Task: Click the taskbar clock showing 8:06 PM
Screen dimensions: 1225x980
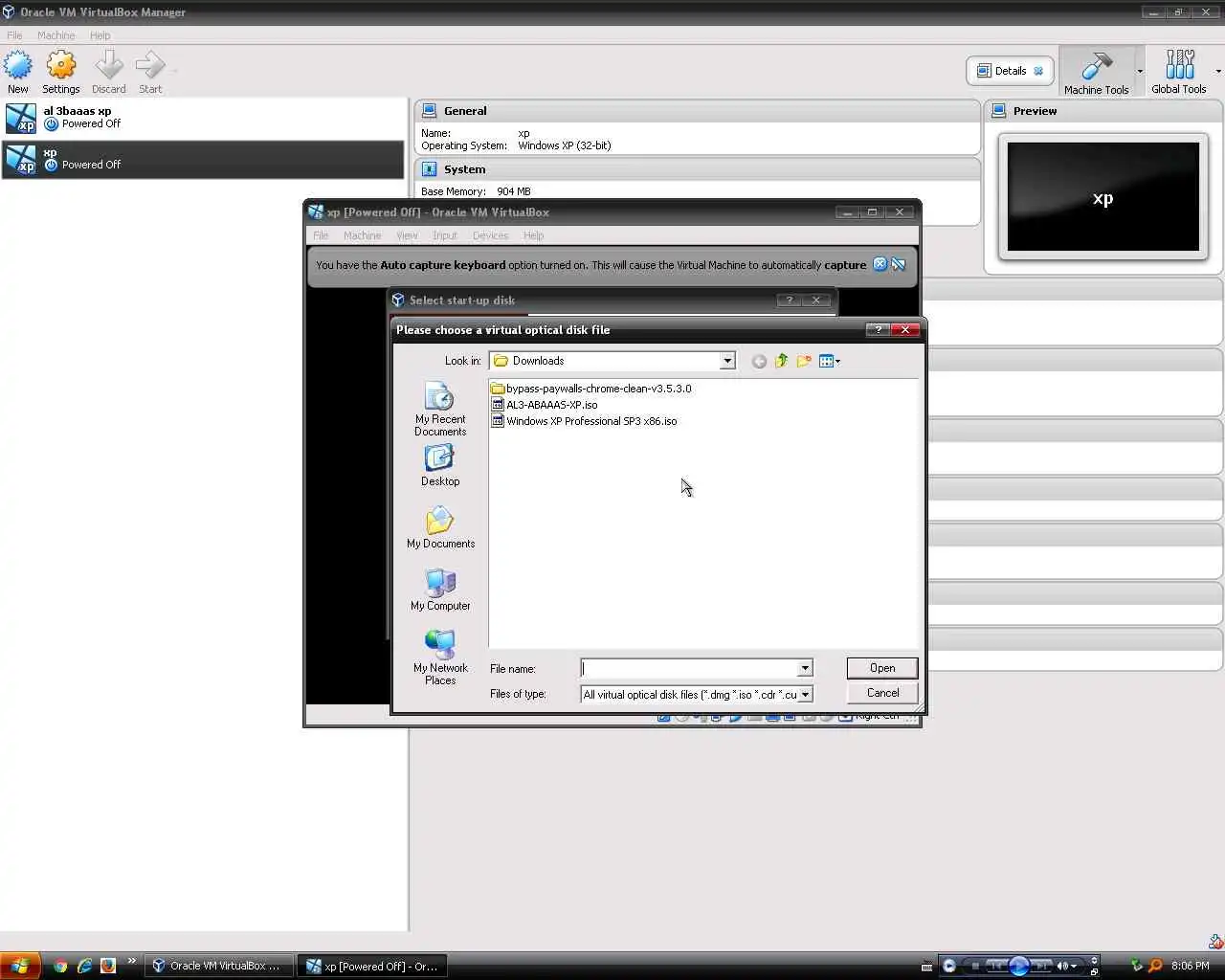Action: point(1190,966)
